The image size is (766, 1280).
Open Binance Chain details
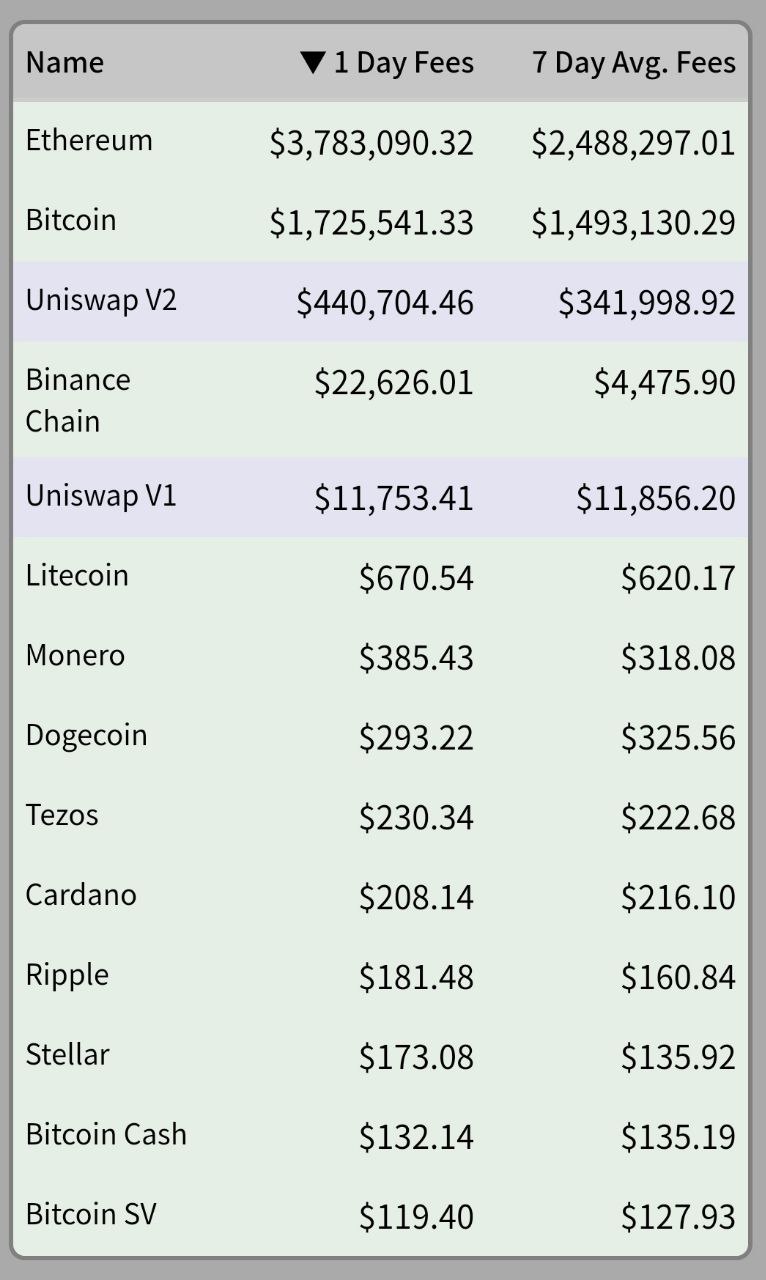pos(78,400)
